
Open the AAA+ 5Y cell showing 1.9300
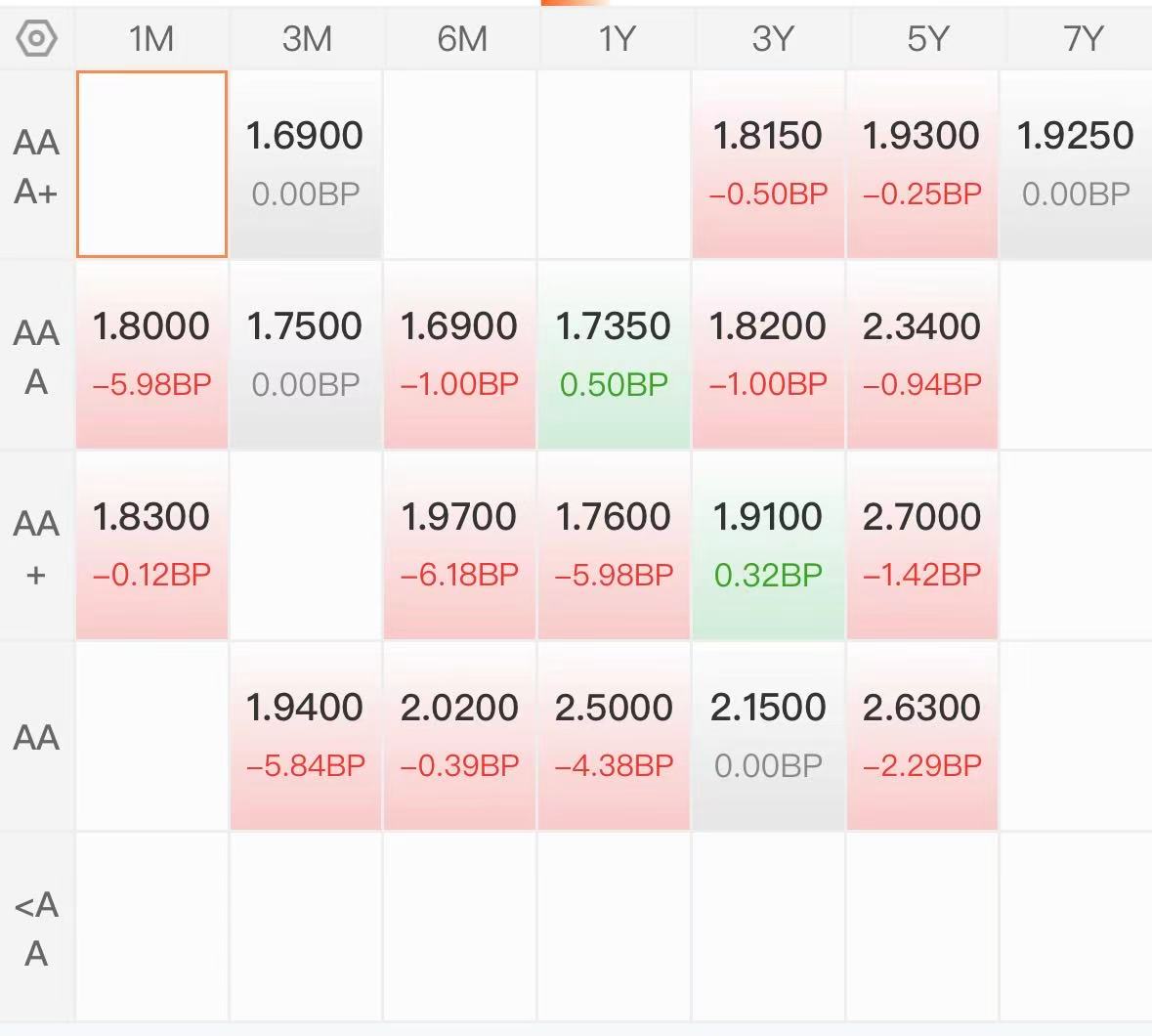922,164
